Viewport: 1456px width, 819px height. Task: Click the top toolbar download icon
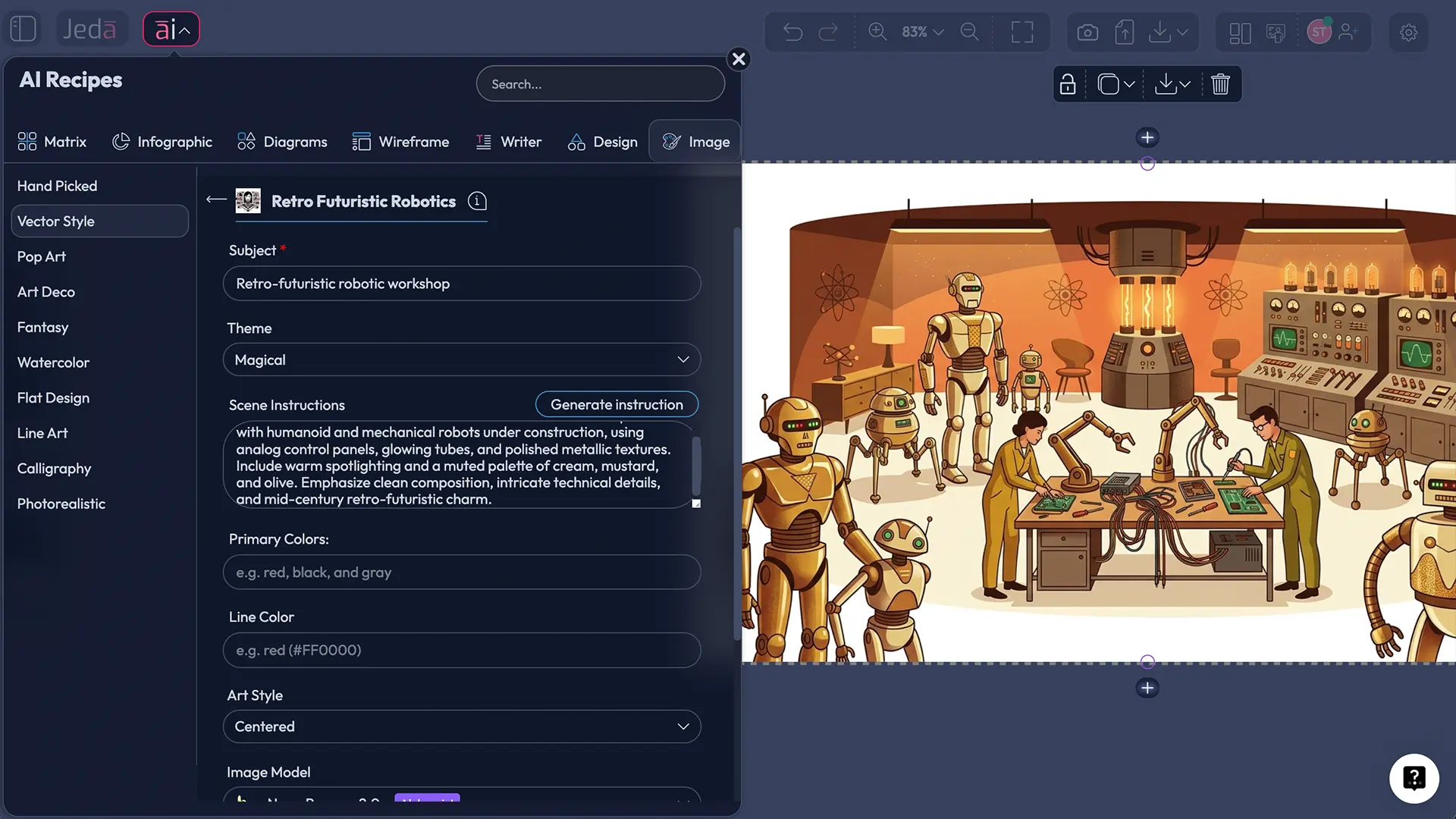(1159, 32)
